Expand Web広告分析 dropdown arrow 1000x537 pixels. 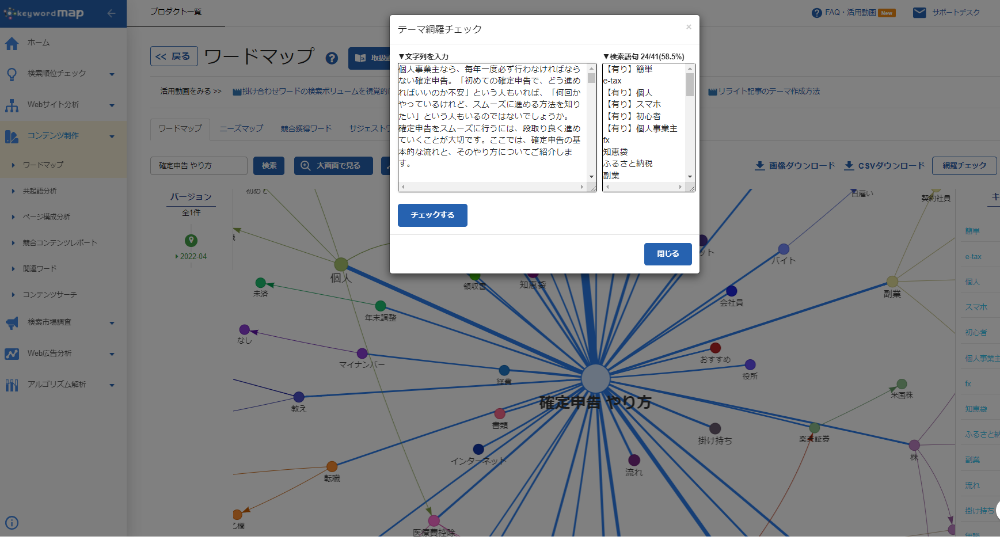(x=112, y=354)
